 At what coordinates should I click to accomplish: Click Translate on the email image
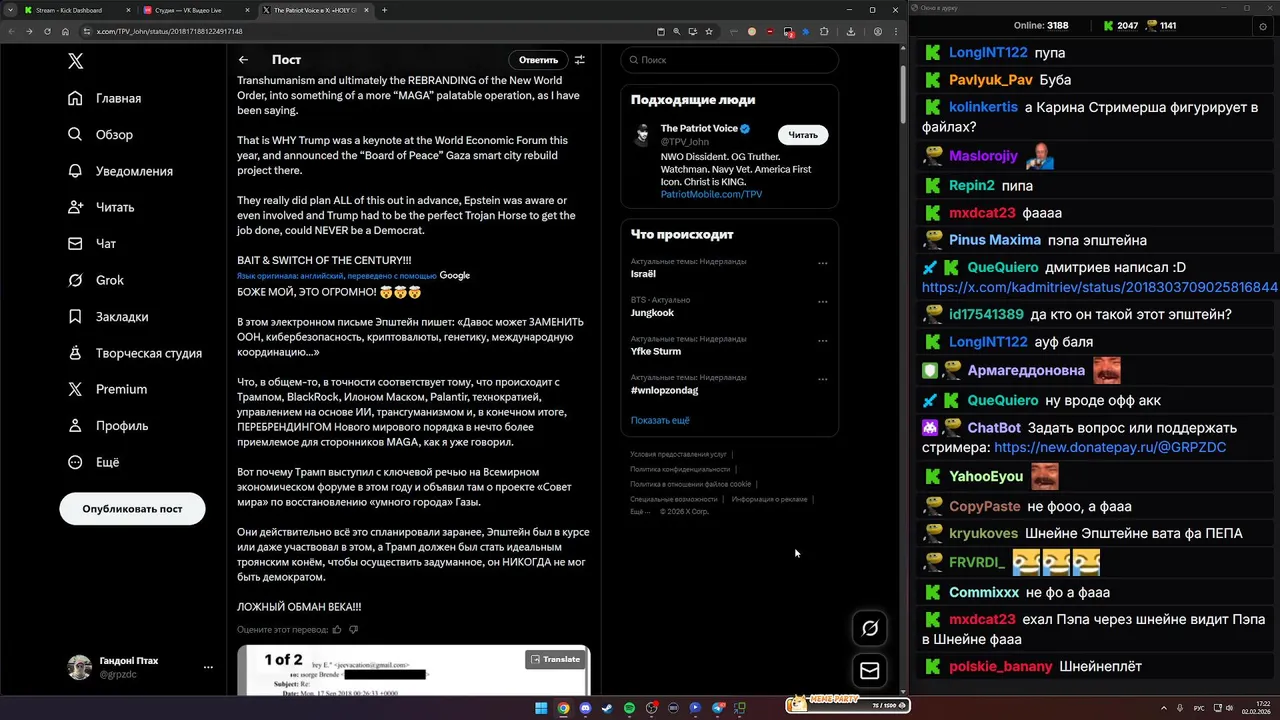[x=555, y=659]
